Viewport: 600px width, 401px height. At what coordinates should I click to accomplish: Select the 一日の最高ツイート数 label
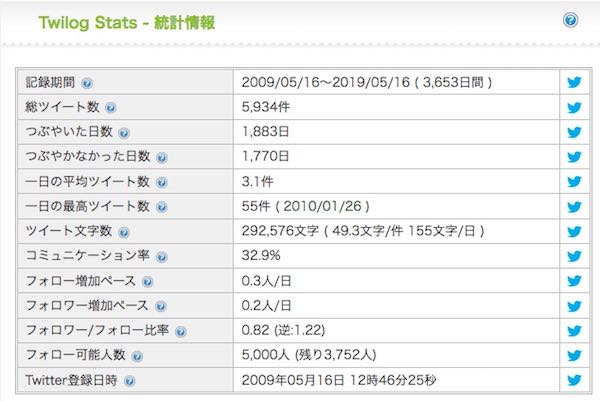[88, 206]
